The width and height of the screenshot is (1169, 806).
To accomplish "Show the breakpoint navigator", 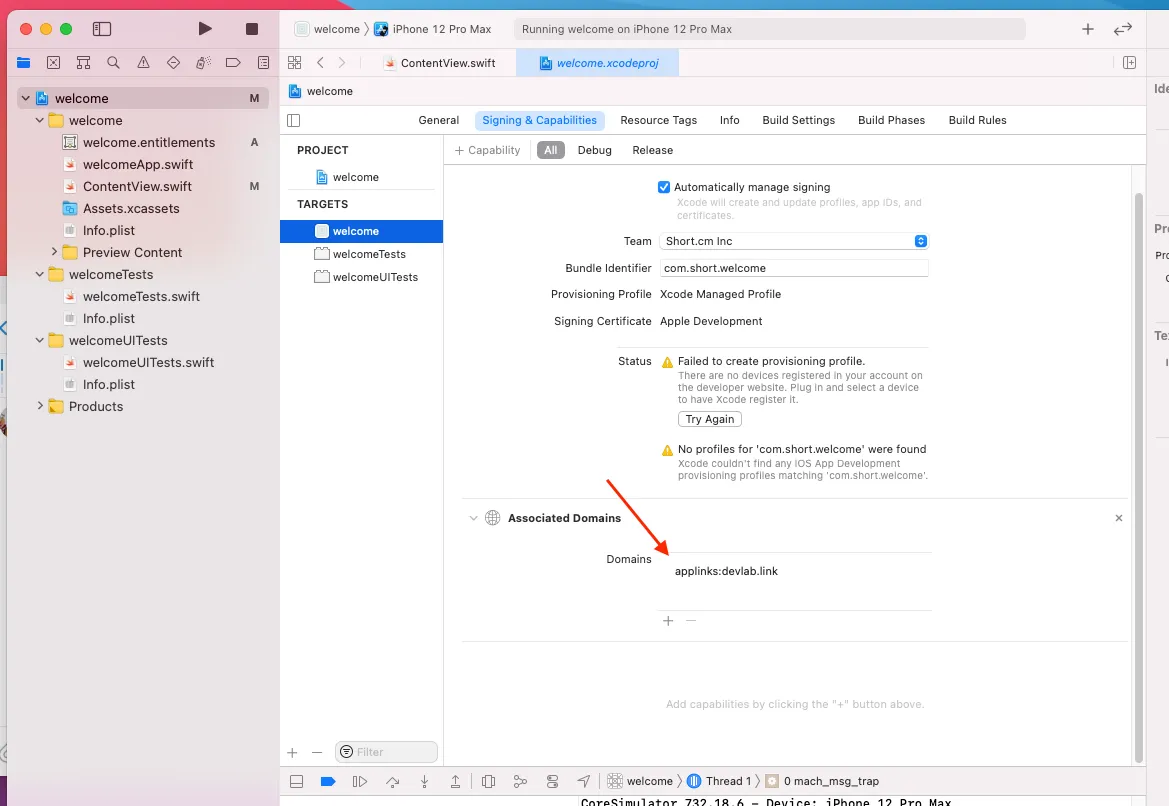I will (233, 63).
